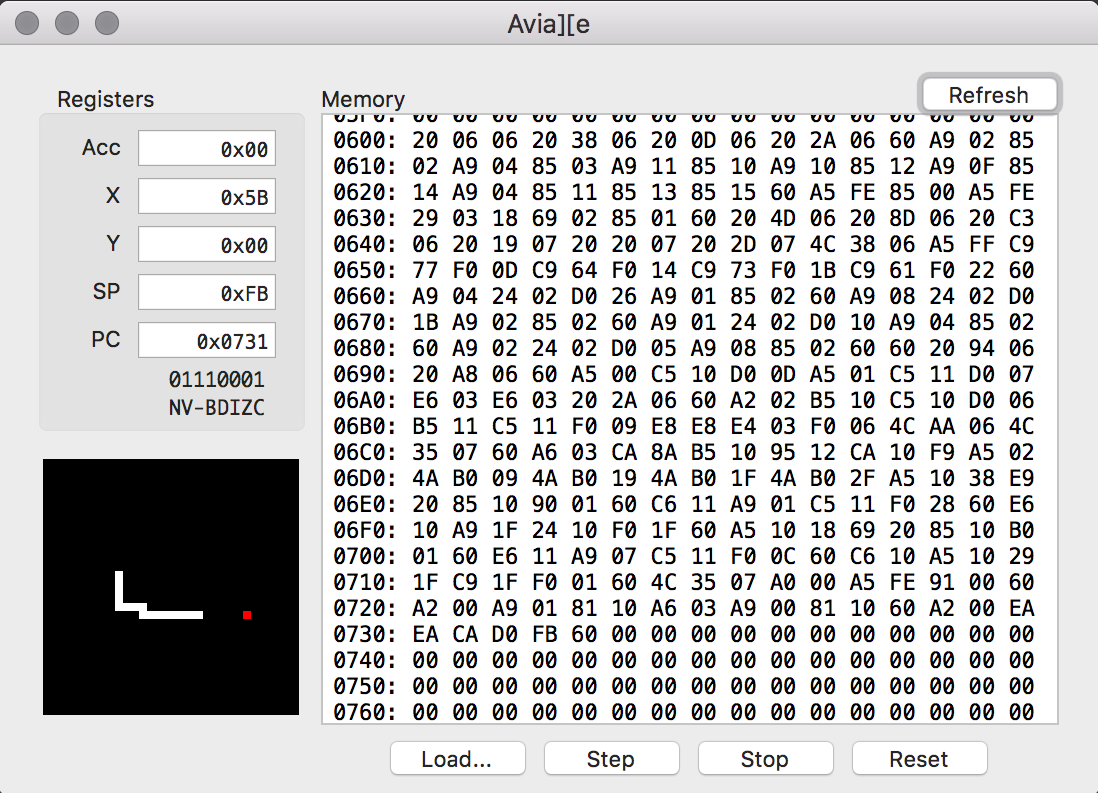
Task: Step one CPU instruction
Action: click(x=611, y=759)
